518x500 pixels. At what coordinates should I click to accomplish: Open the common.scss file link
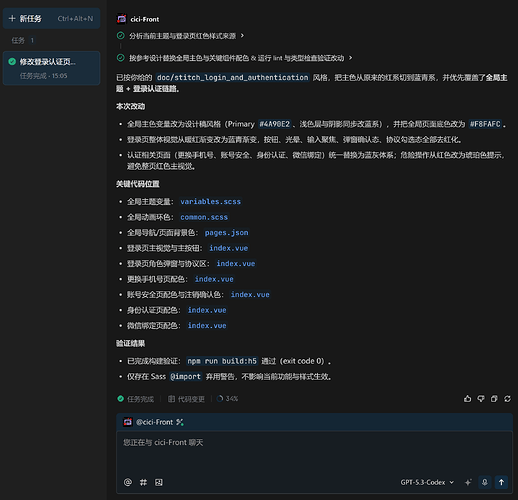[204, 217]
